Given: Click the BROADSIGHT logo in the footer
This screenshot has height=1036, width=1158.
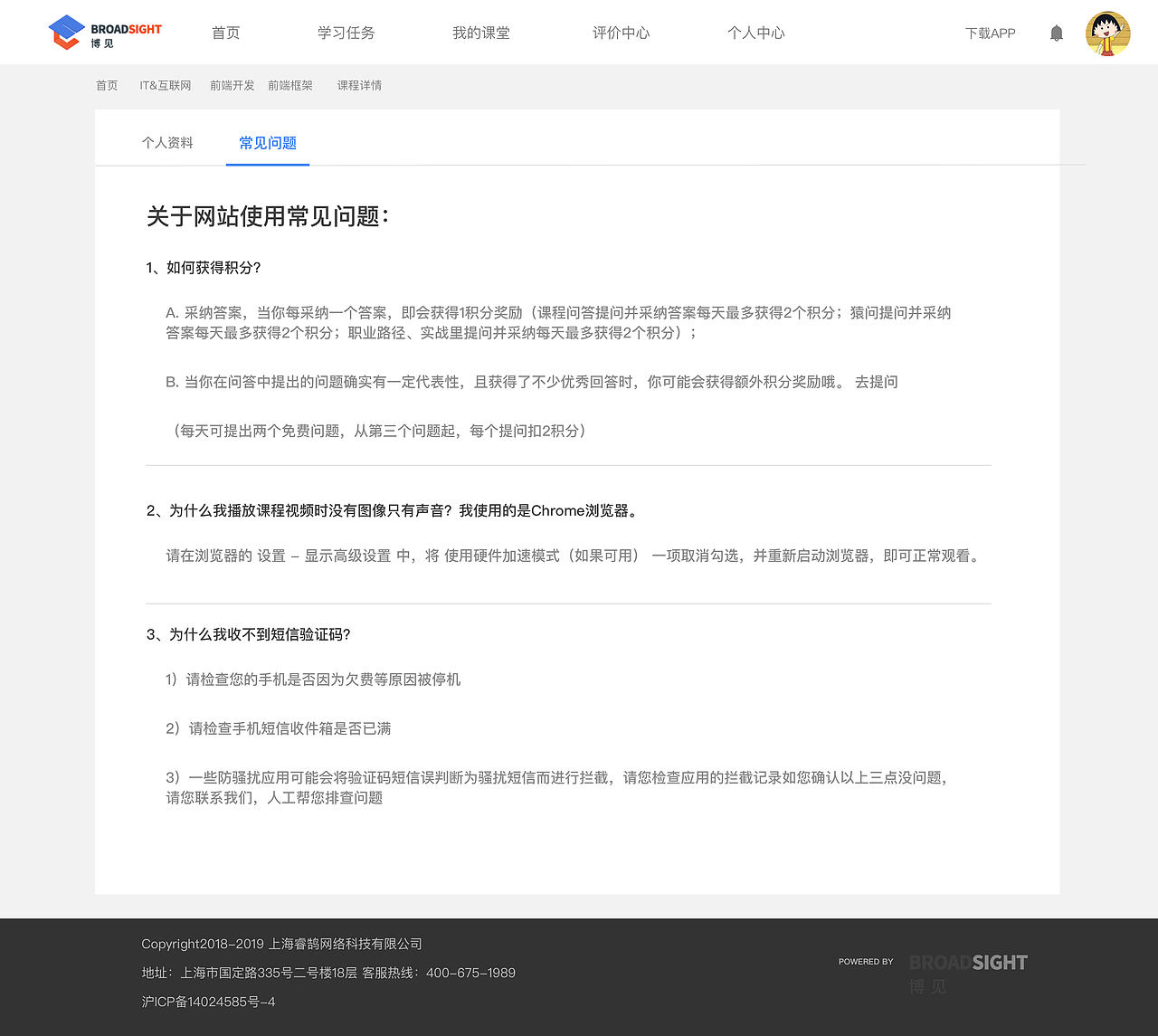Looking at the screenshot, I should click(x=968, y=963).
